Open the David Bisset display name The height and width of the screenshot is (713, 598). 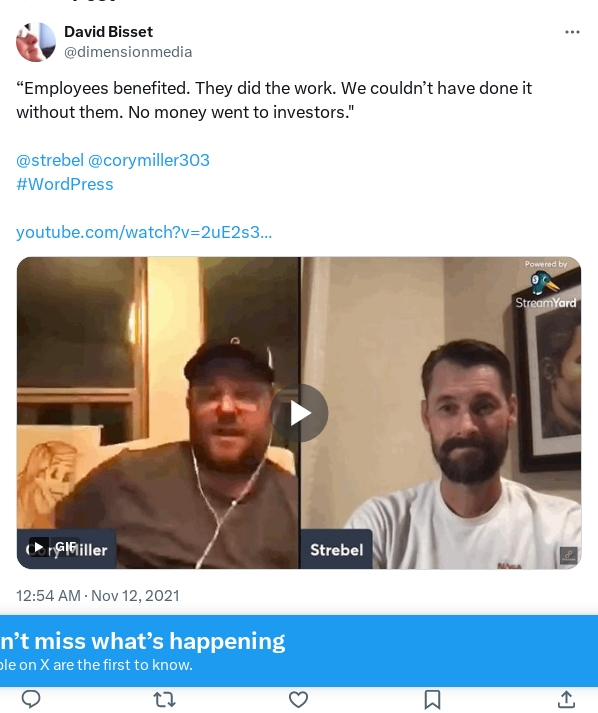108,32
